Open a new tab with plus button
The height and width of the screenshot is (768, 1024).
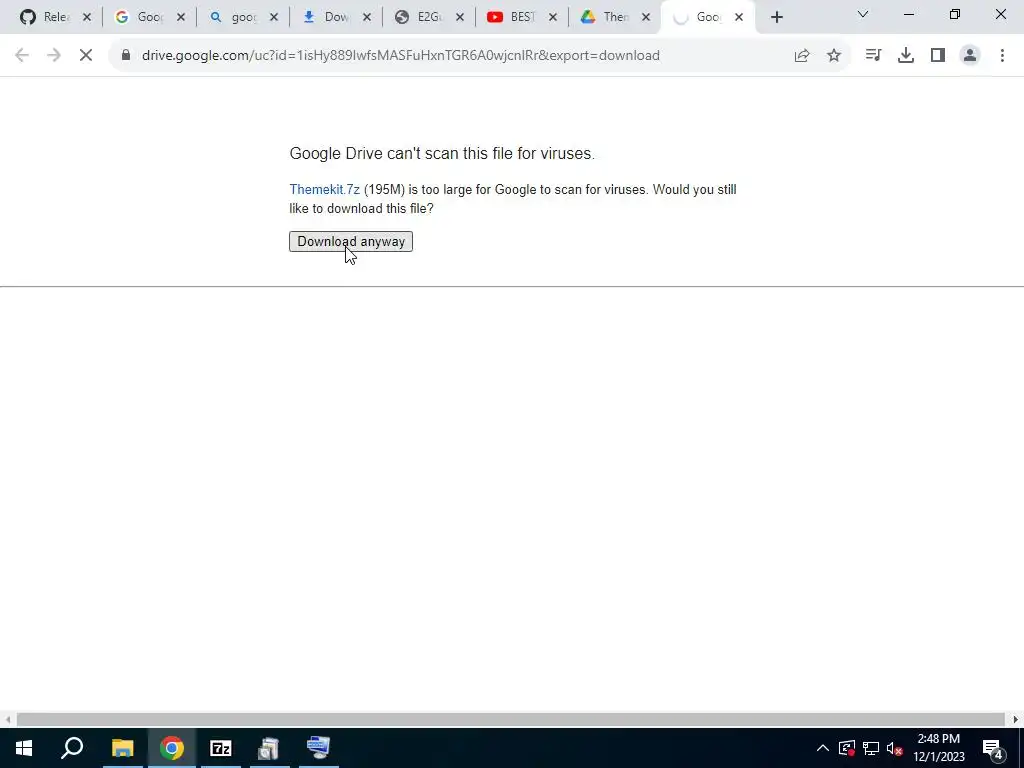[x=776, y=18]
